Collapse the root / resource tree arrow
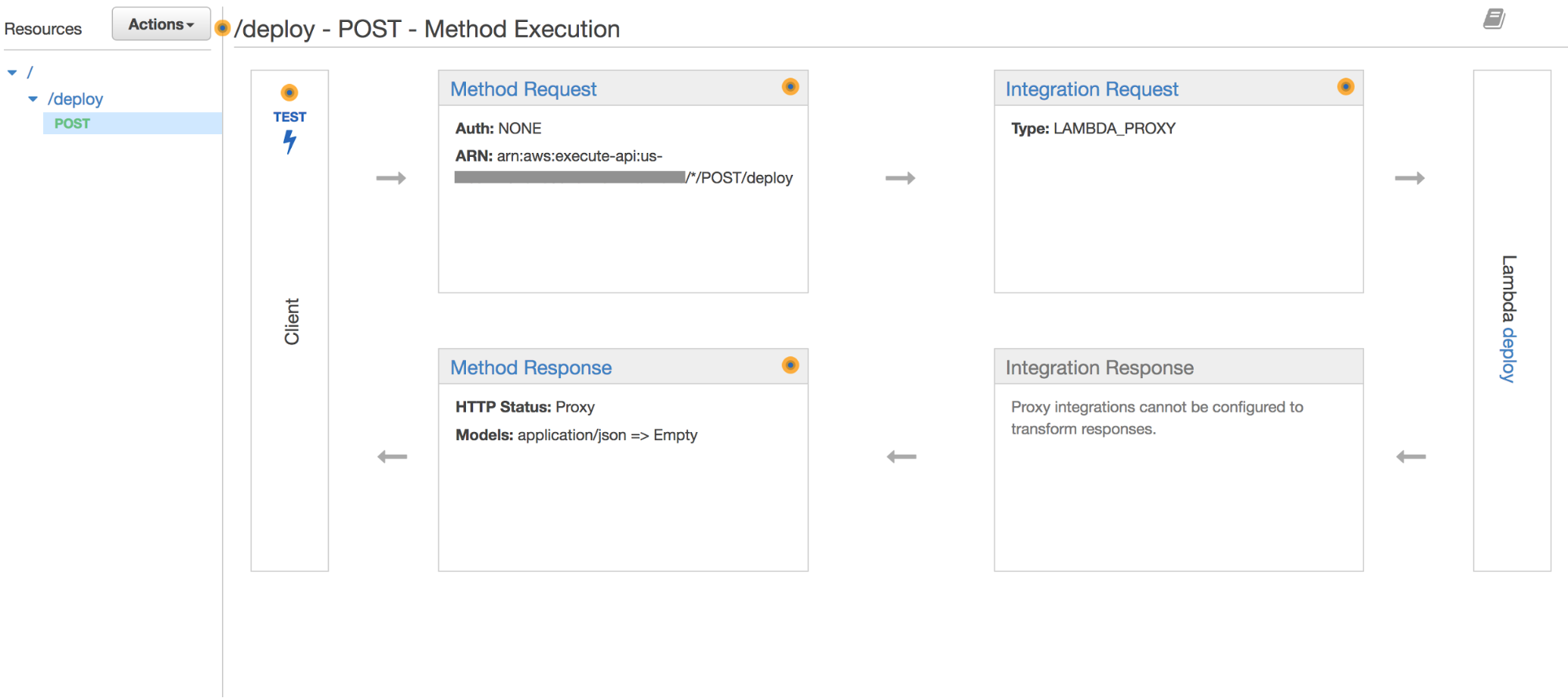This screenshot has width=1568, height=698. (x=12, y=73)
